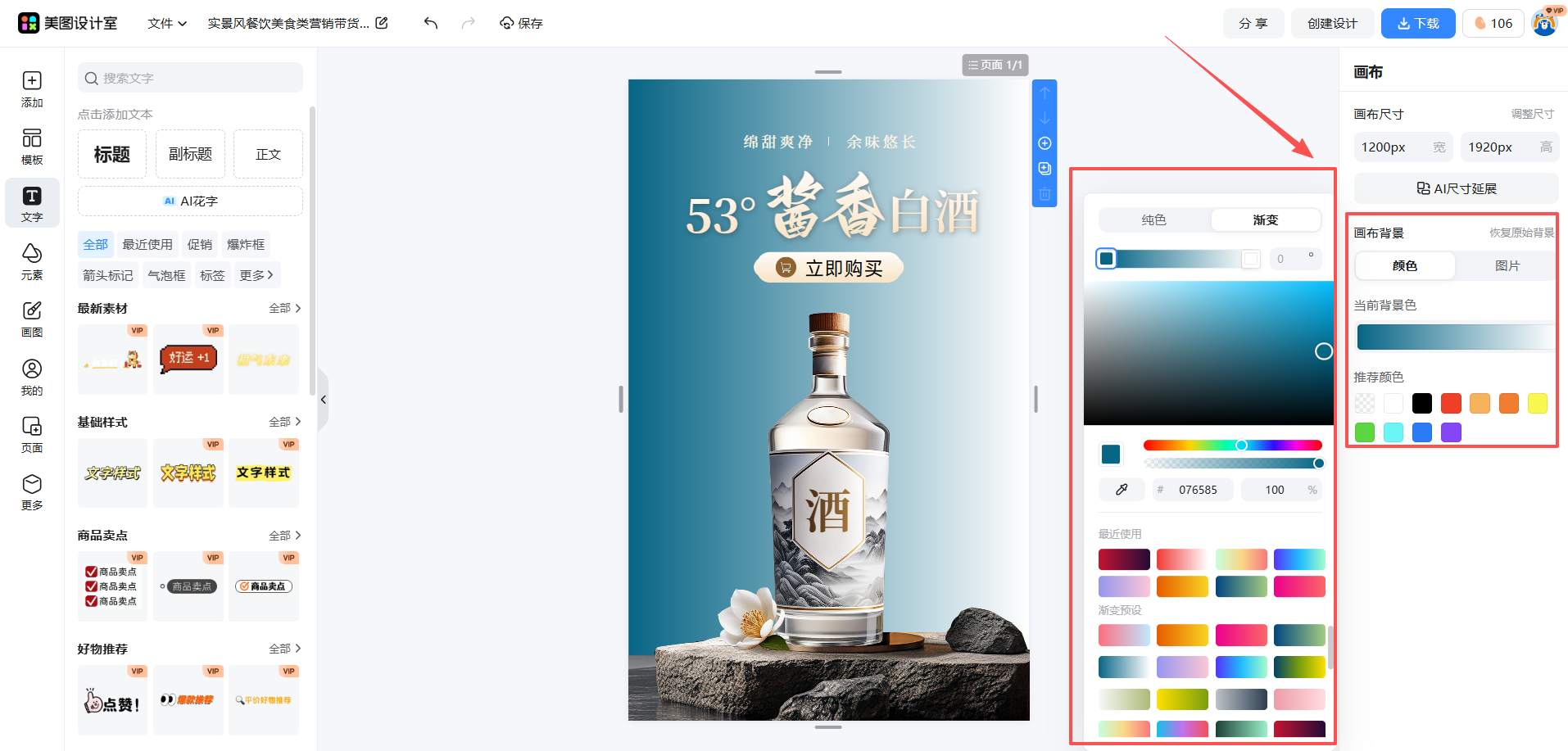This screenshot has height=751, width=1568.
Task: Click the eyedropper color picker icon
Action: point(1122,490)
